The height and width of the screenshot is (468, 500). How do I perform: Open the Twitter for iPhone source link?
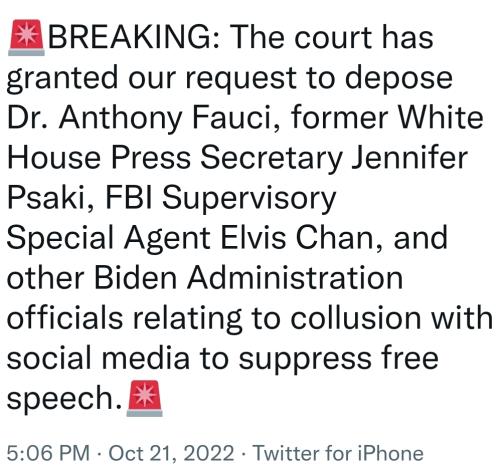point(338,453)
